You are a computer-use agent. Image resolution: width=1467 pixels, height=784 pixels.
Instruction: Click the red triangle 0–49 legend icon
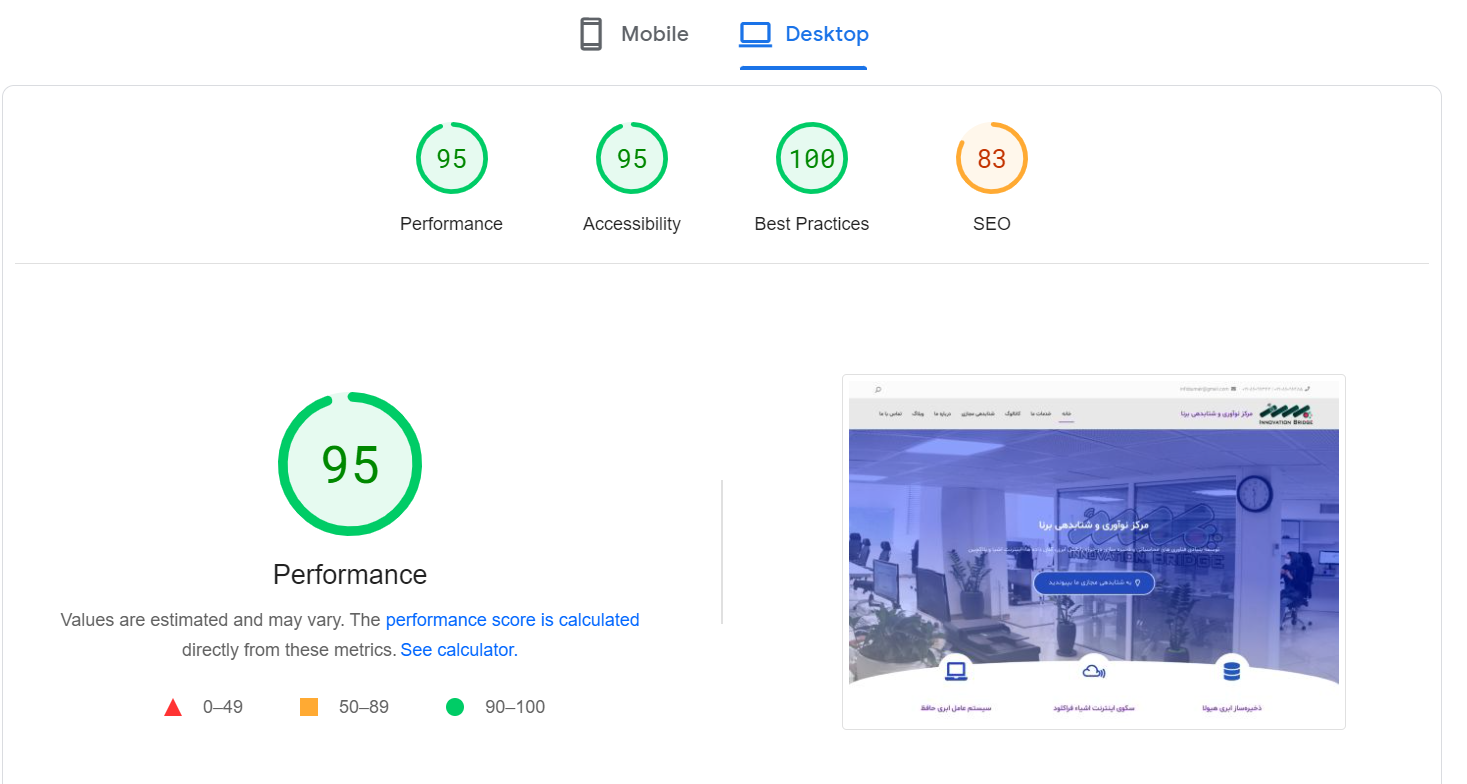tap(173, 708)
